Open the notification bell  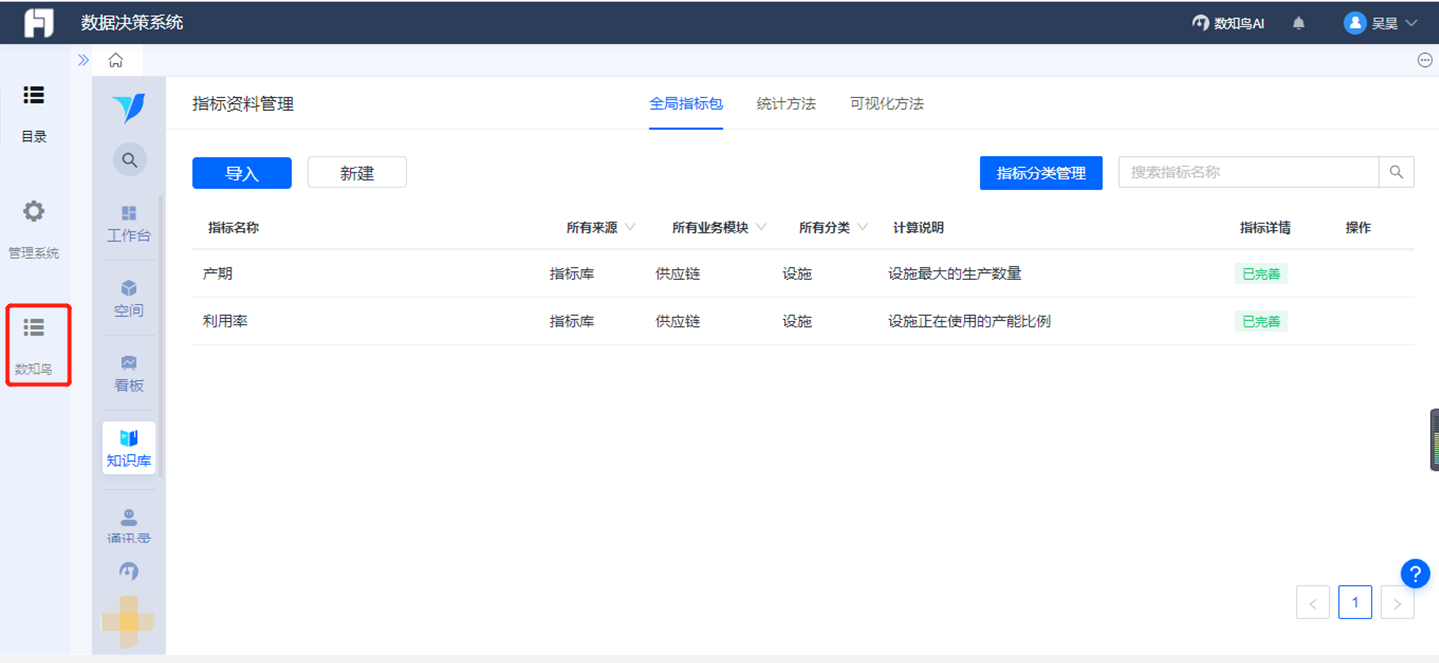pos(1299,23)
